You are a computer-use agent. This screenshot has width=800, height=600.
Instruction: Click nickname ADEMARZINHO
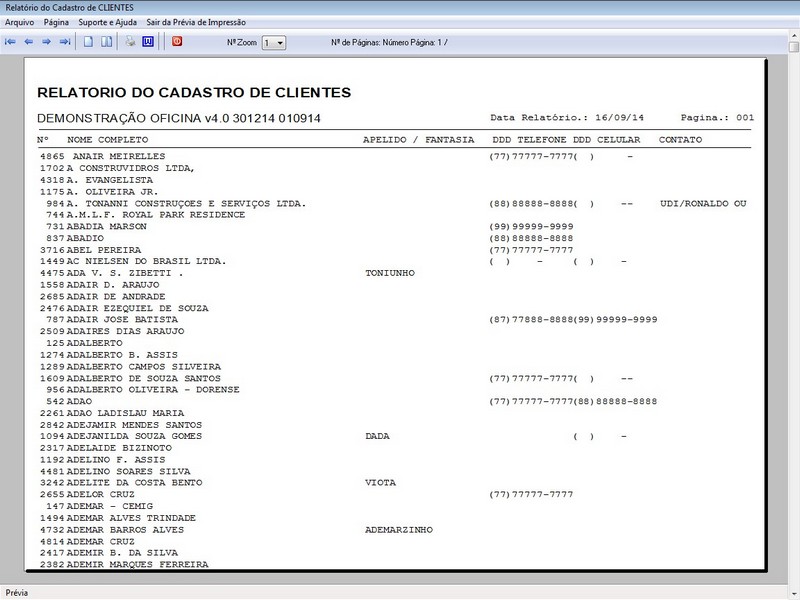point(398,530)
